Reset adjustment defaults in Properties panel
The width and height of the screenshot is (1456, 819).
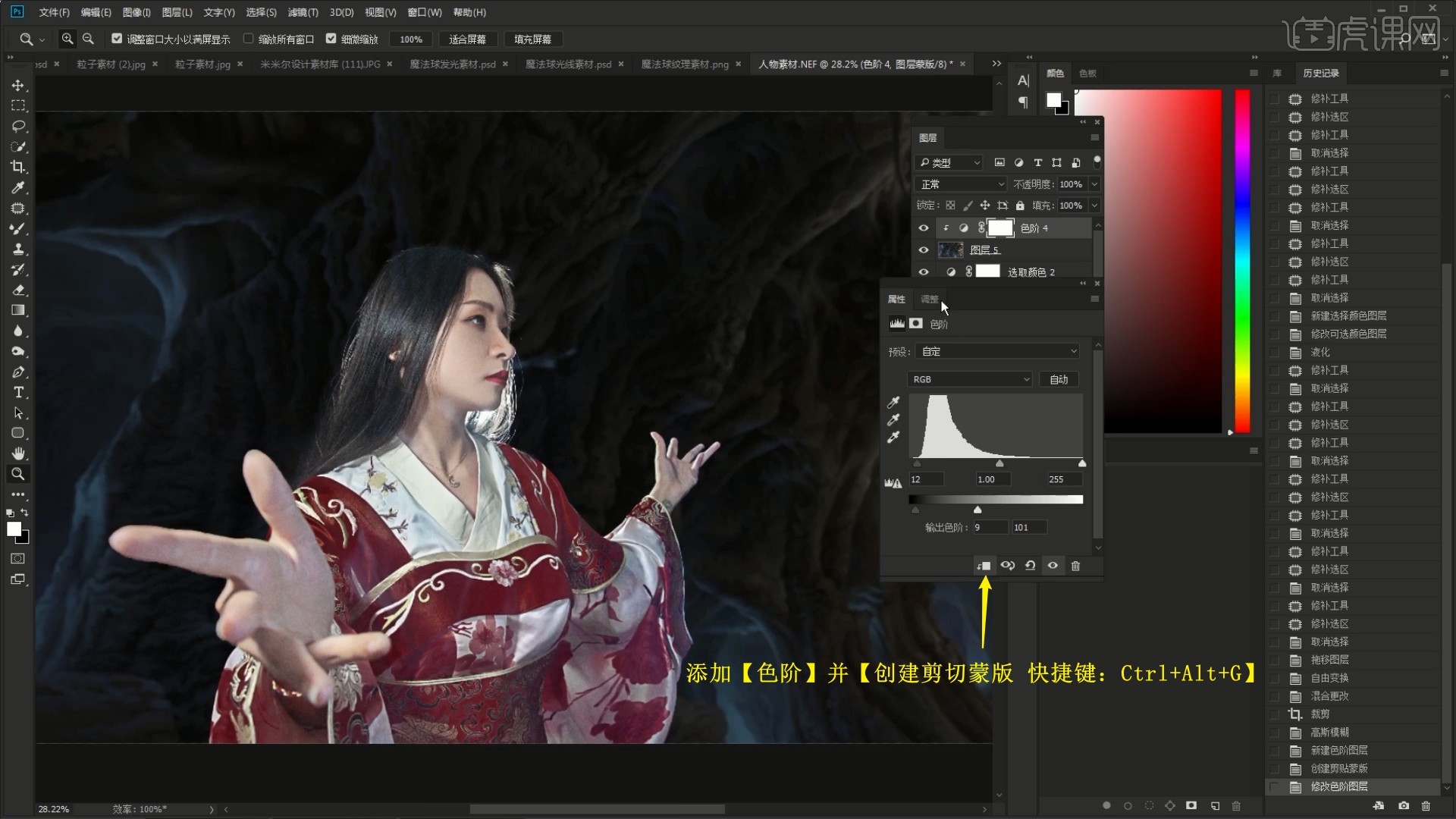point(1030,566)
